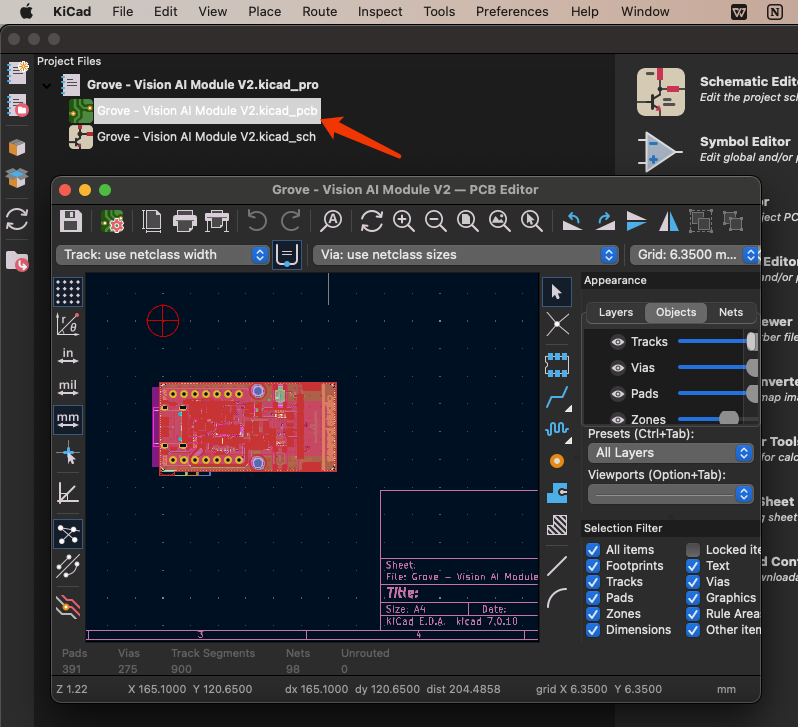Switch units to mils

pyautogui.click(x=68, y=387)
